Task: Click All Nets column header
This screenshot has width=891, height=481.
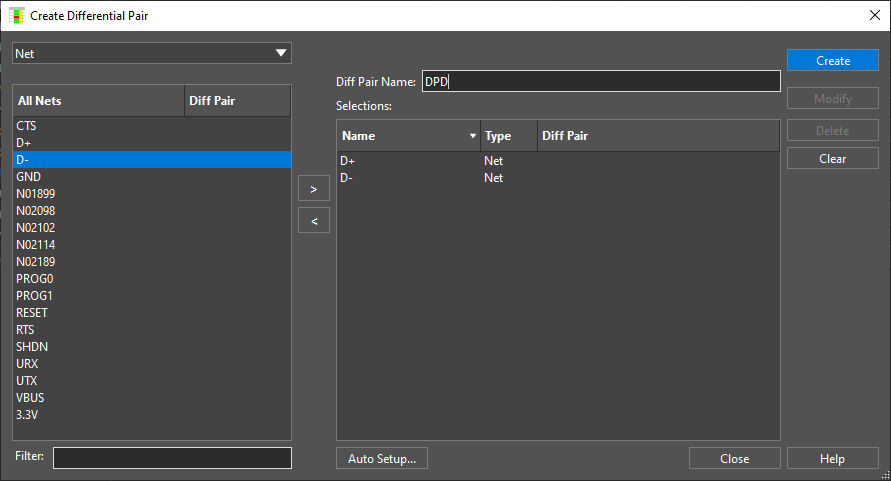Action: pyautogui.click(x=99, y=101)
